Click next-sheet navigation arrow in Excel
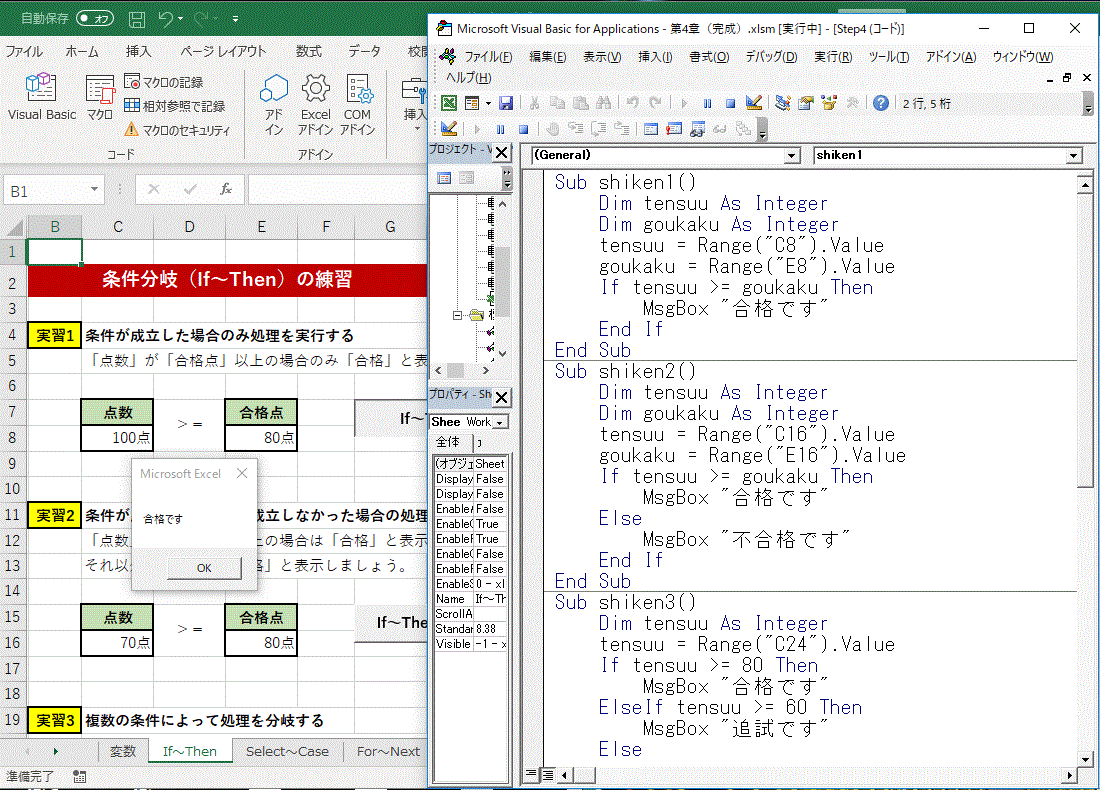This screenshot has height=790, width=1100. (x=55, y=751)
